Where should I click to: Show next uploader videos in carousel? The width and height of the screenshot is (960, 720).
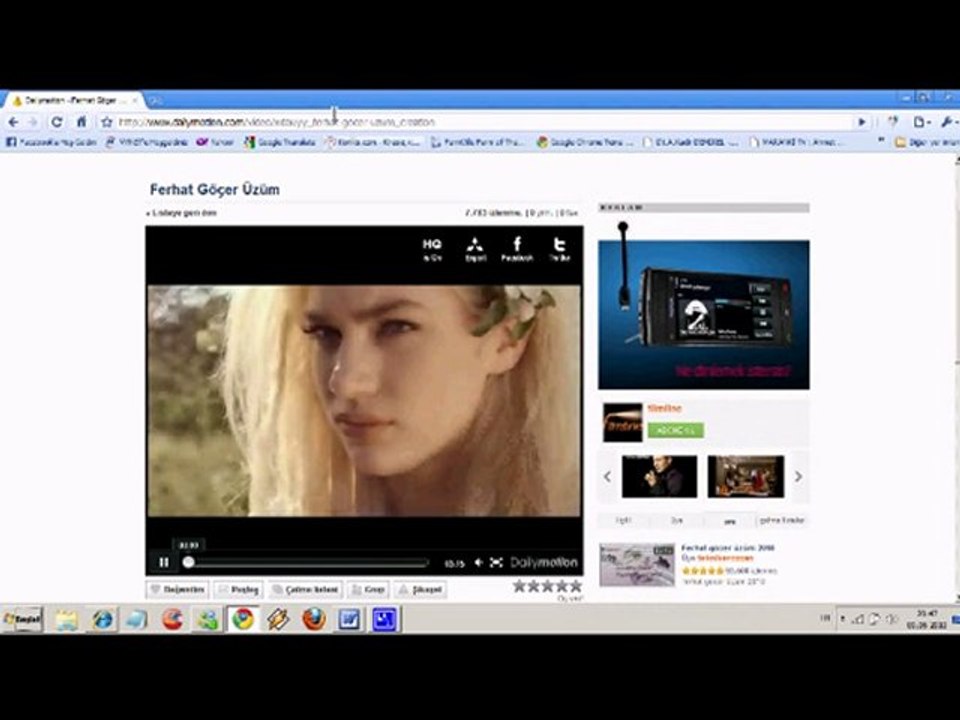point(798,476)
